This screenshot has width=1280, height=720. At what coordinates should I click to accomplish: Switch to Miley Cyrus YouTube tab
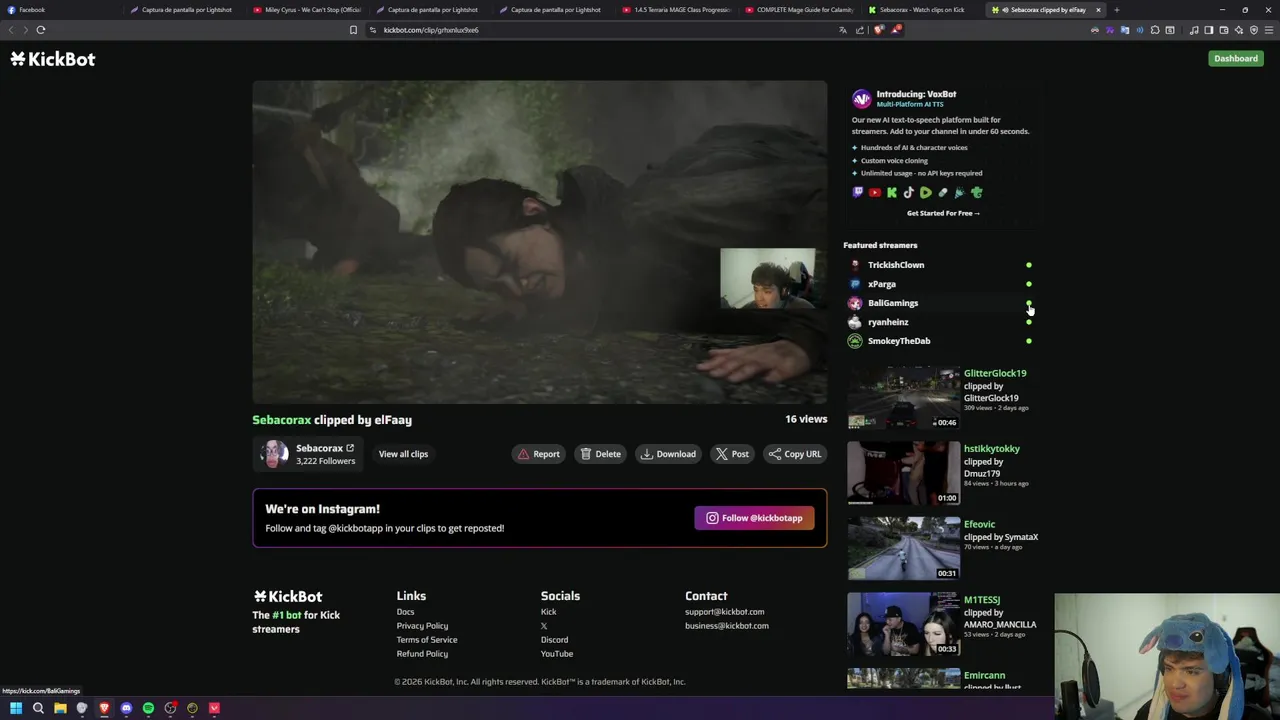(307, 10)
